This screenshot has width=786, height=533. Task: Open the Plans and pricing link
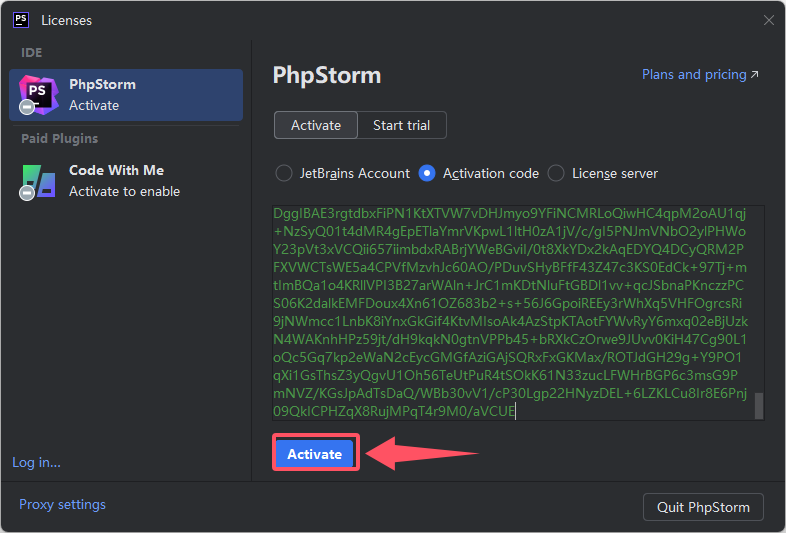coord(700,75)
